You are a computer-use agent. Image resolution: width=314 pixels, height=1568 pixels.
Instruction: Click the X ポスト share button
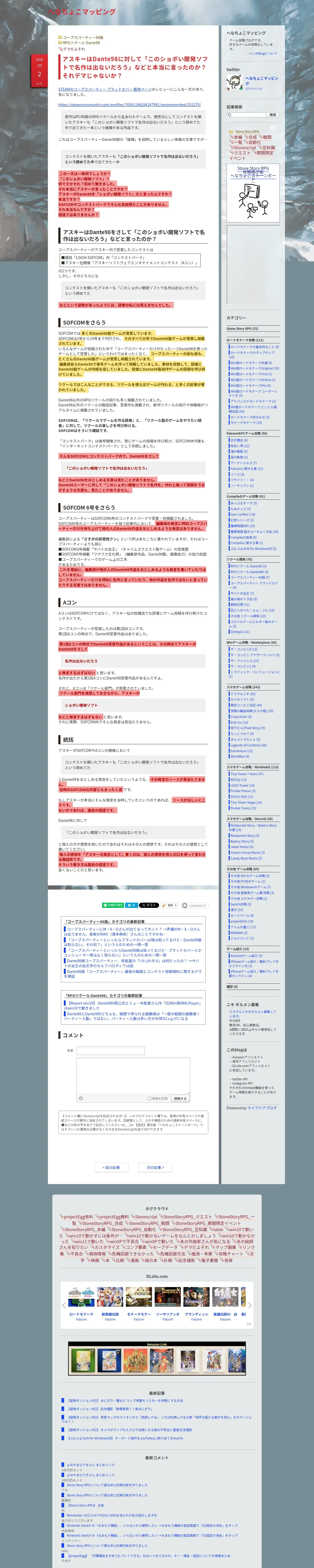149,905
